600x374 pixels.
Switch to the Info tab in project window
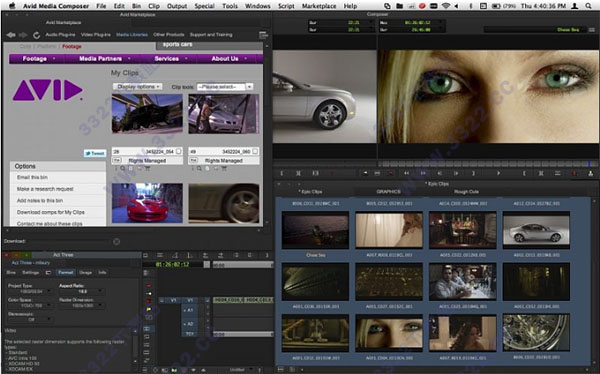tap(102, 273)
